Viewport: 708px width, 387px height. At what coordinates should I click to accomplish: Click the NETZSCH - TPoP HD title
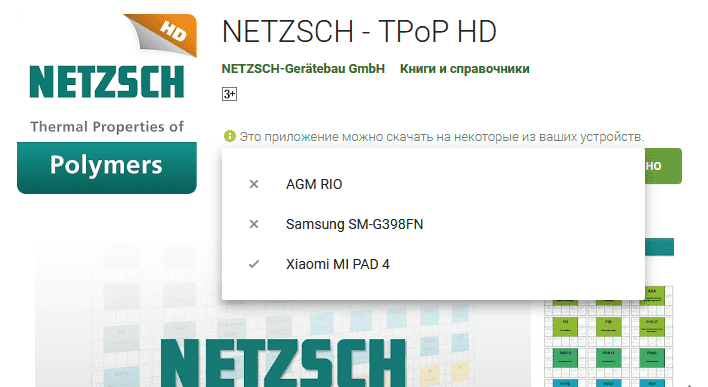pos(359,32)
